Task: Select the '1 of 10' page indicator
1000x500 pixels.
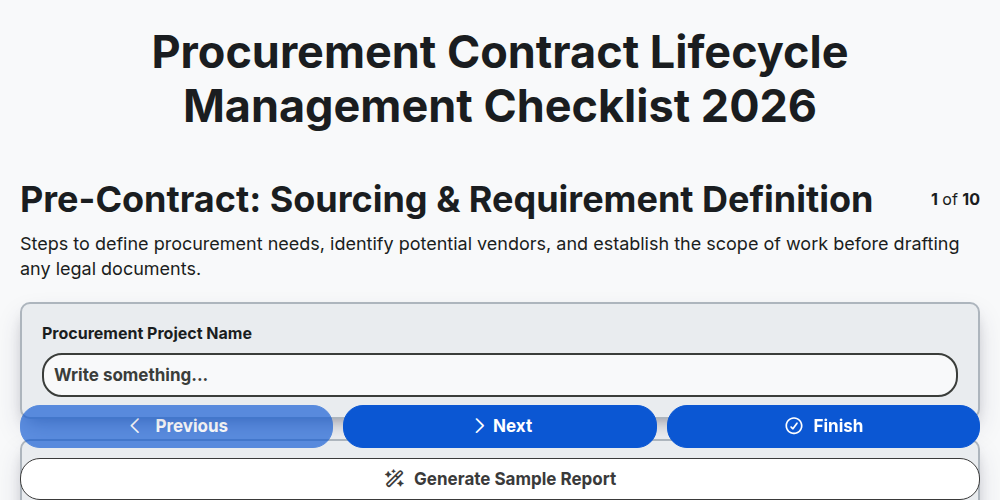Action: point(955,200)
